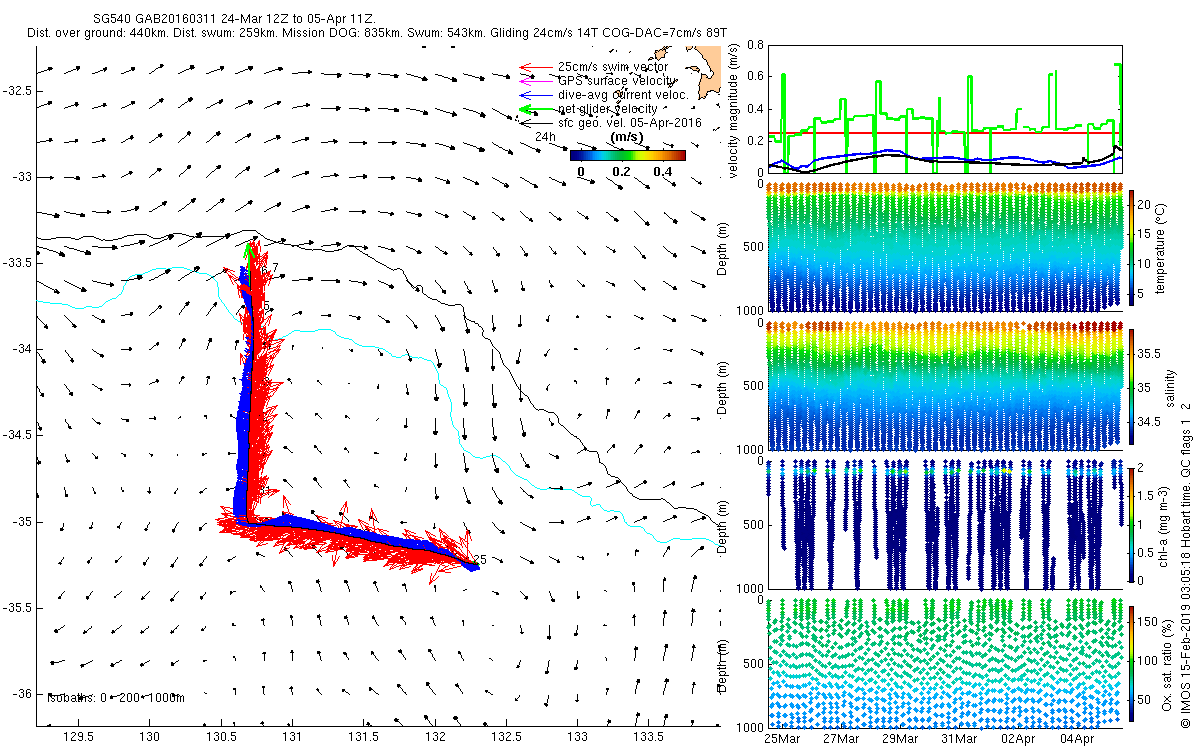Click the oxygen saturation ratio colorbar
Screen dimensions: 1200x750
(1132, 663)
